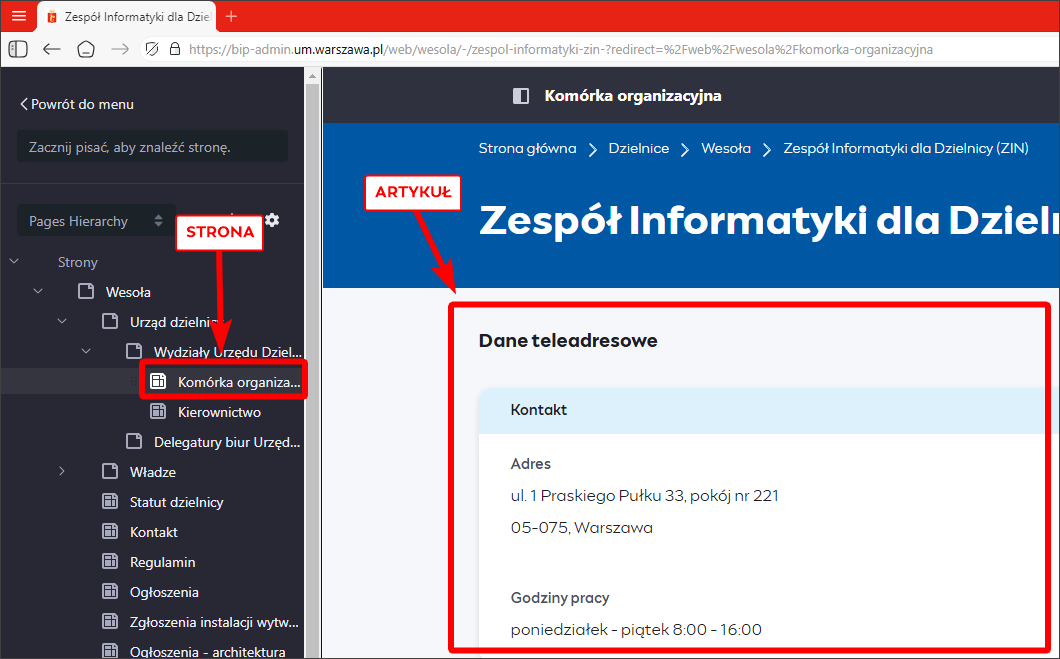Image resolution: width=1060 pixels, height=659 pixels.
Task: Click the Powrót do menu link
Action: [77, 104]
